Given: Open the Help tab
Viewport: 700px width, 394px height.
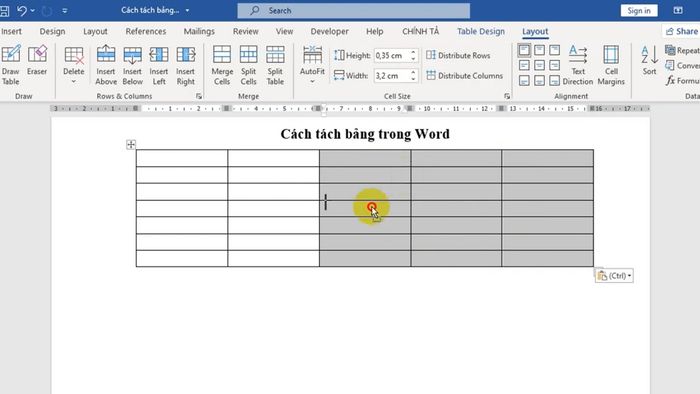Looking at the screenshot, I should point(375,31).
